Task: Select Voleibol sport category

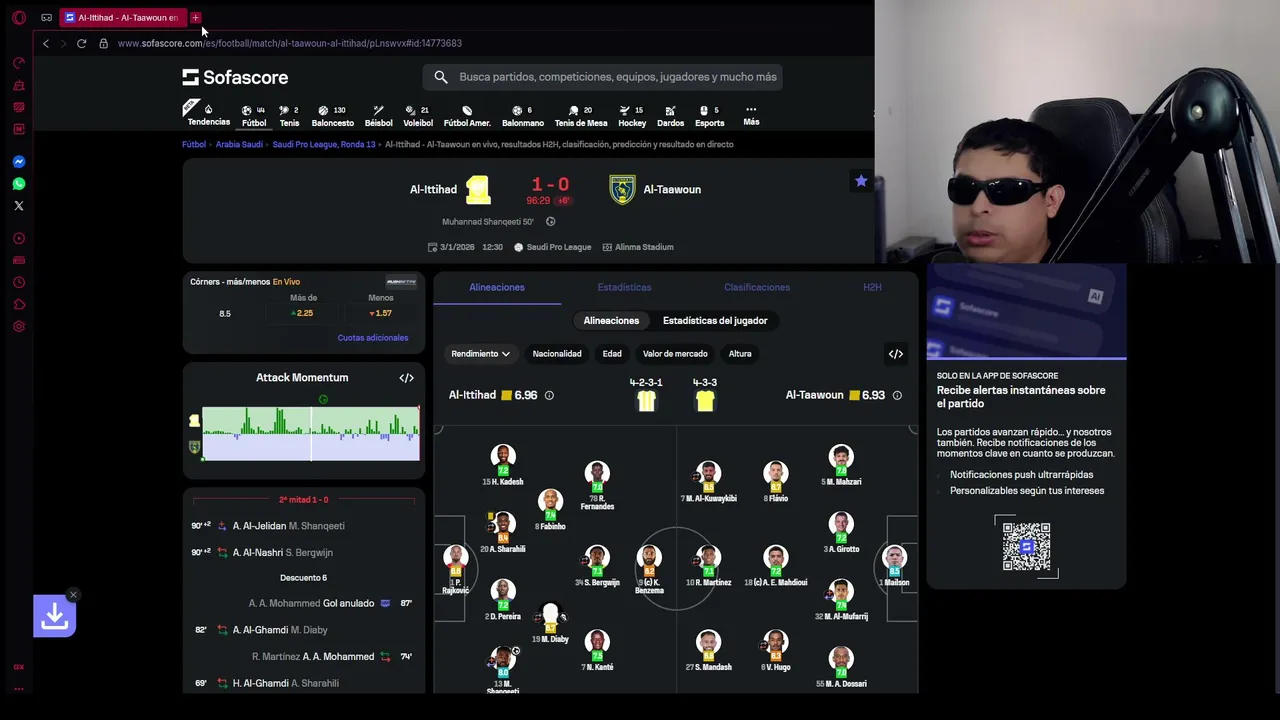Action: [x=418, y=116]
